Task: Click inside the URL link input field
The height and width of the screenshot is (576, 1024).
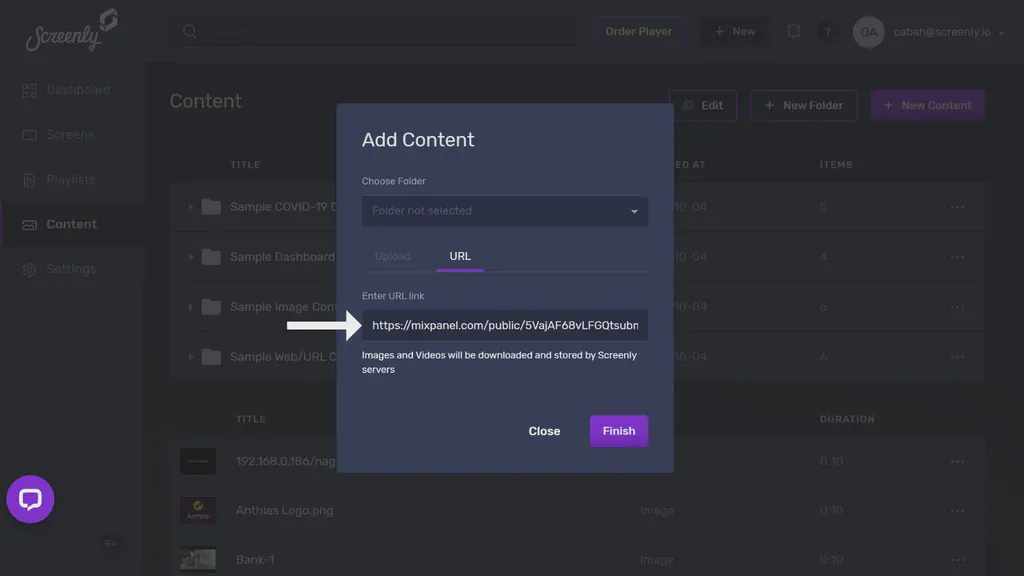Action: click(x=504, y=325)
